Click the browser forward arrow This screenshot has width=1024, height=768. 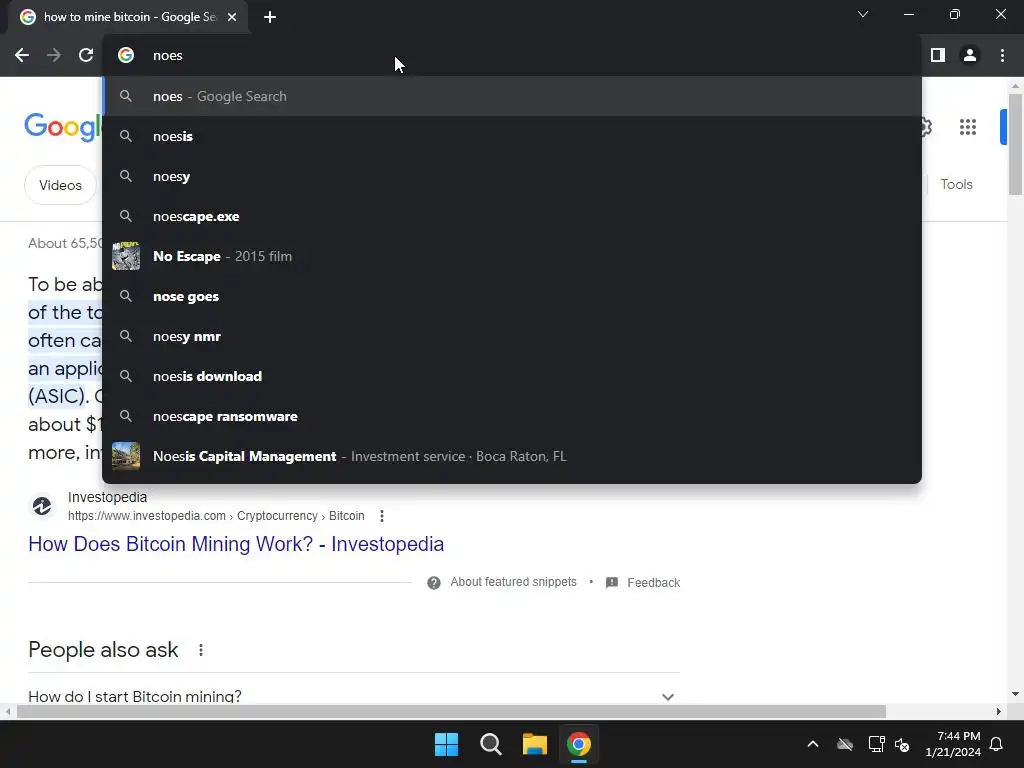click(x=54, y=56)
